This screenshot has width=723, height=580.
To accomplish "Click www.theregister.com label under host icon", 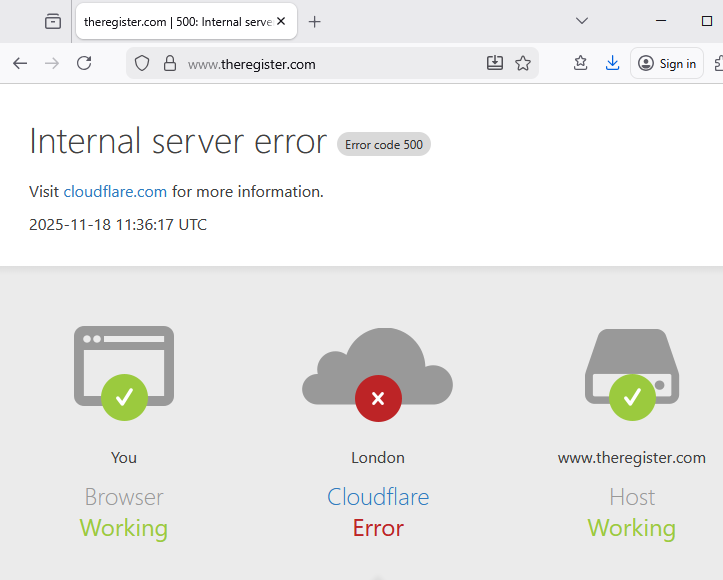I will pyautogui.click(x=632, y=458).
